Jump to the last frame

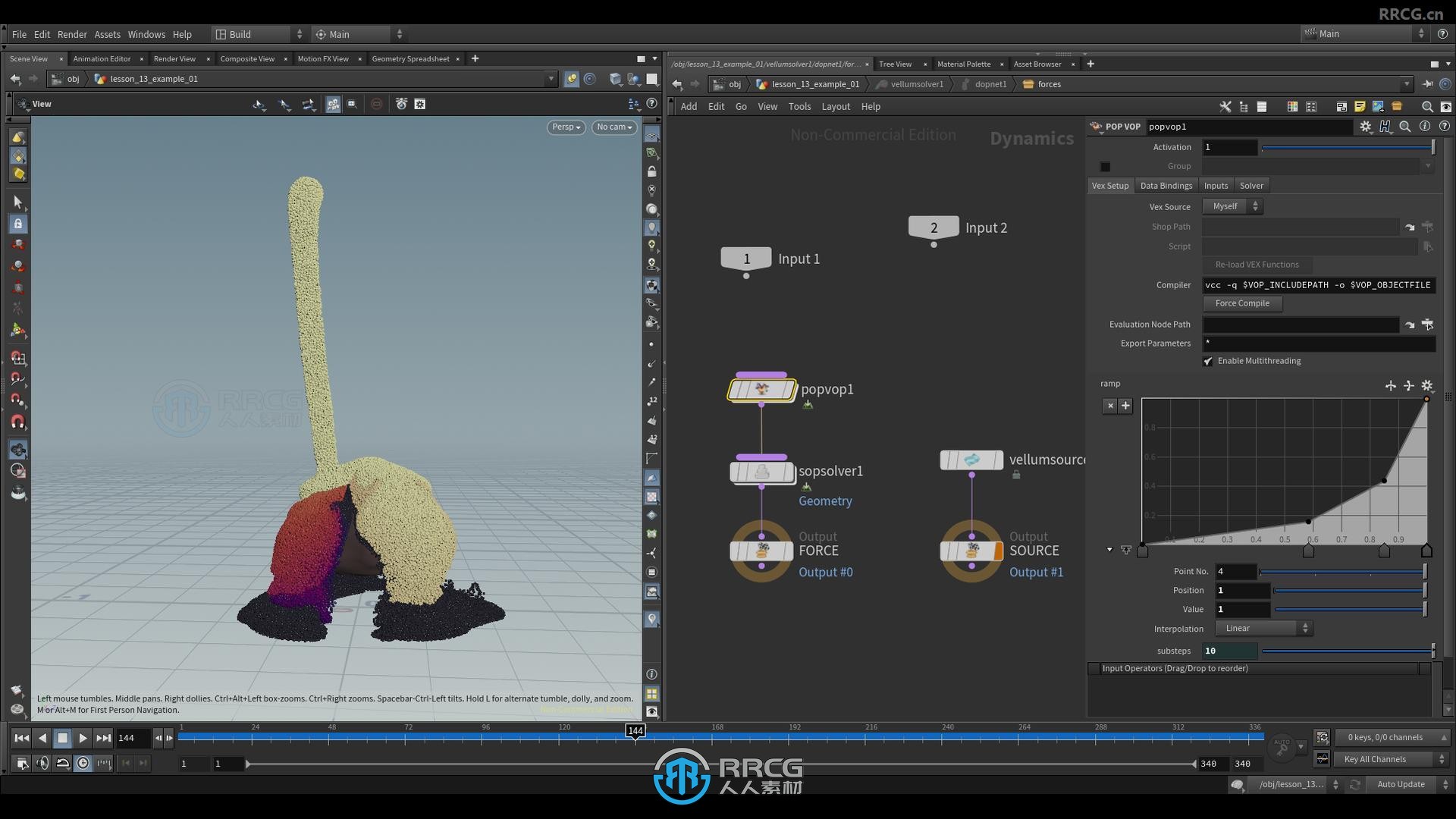tap(104, 738)
